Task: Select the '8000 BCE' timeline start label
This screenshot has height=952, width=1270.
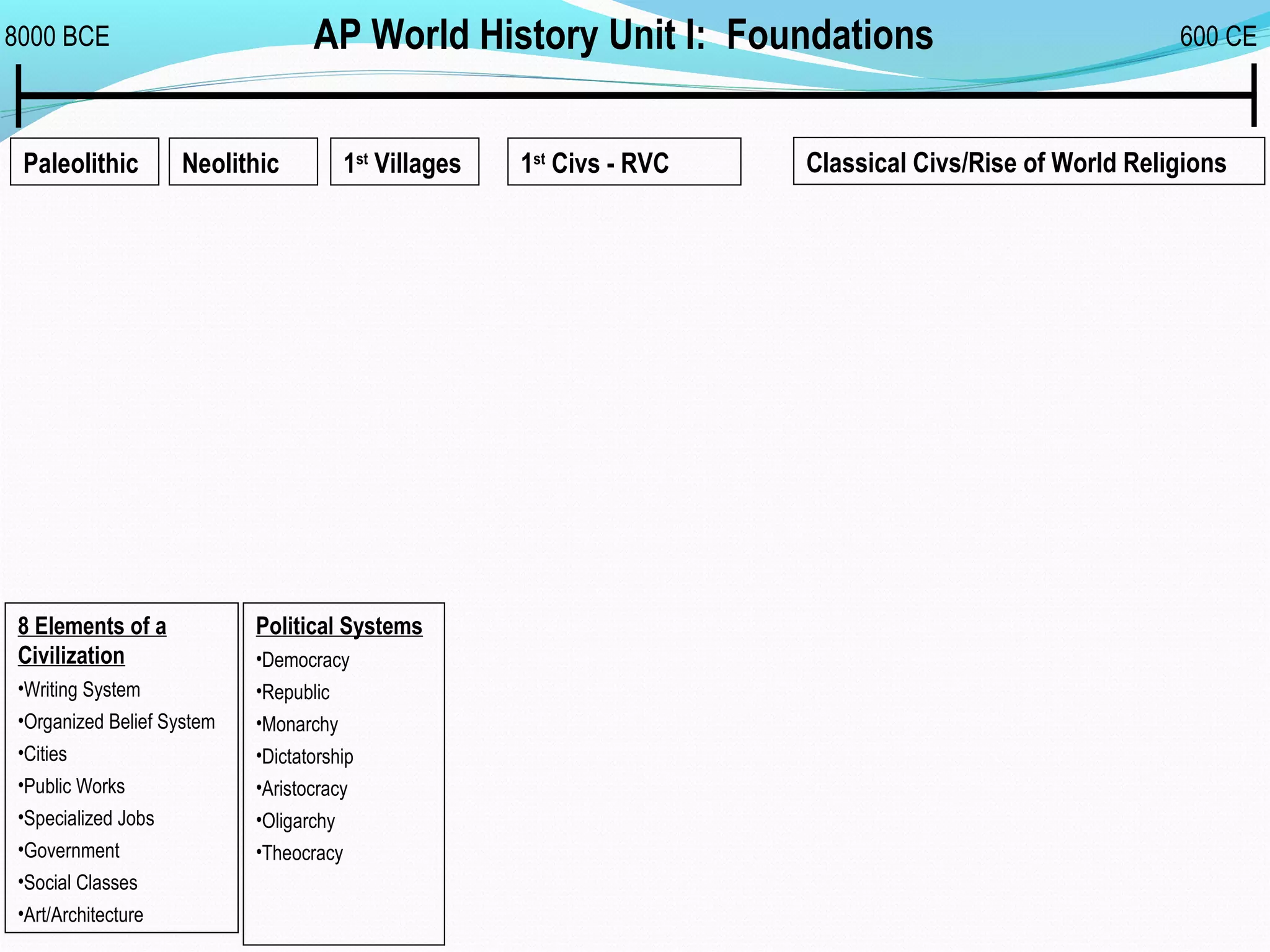Action: (x=57, y=37)
